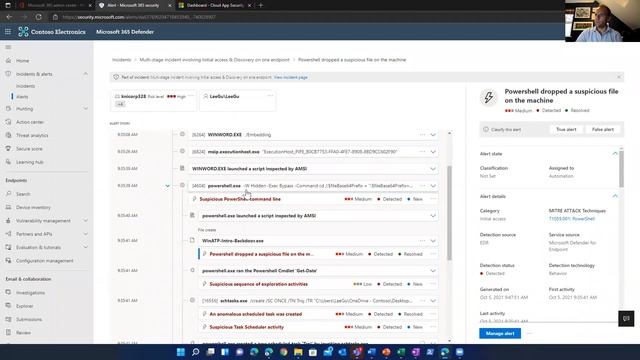Click Incidents breadcrumb link
The image size is (640, 360).
click(x=122, y=60)
